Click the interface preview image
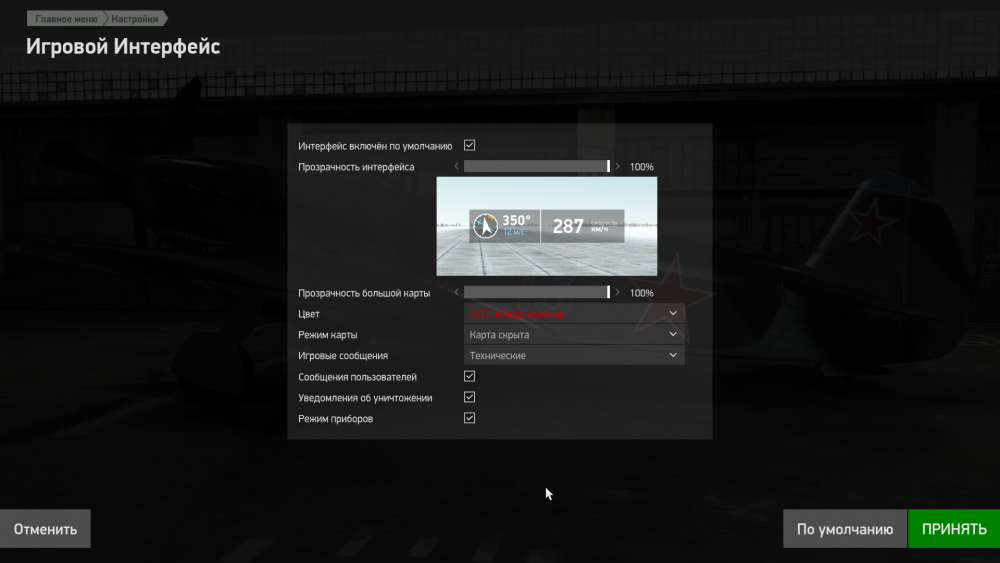1000x563 pixels. click(x=547, y=226)
